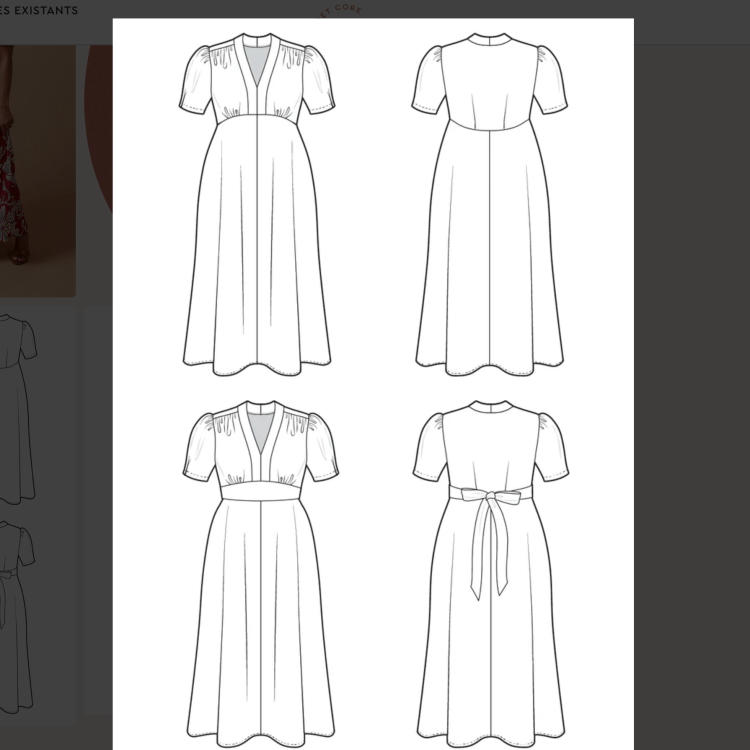
Task: Dismiss lightbox via dark area on the right
Action: click(692, 400)
